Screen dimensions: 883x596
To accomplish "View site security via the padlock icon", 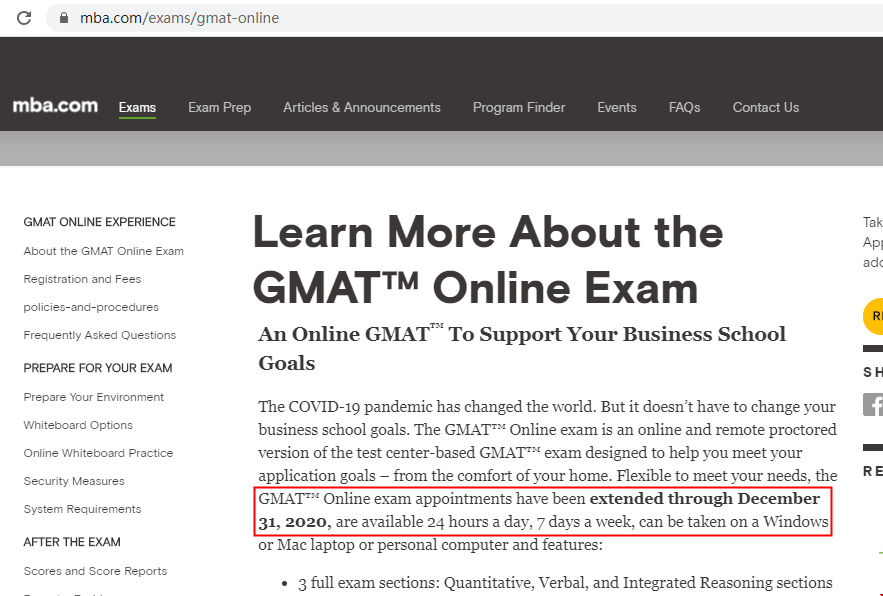I will (x=64, y=18).
